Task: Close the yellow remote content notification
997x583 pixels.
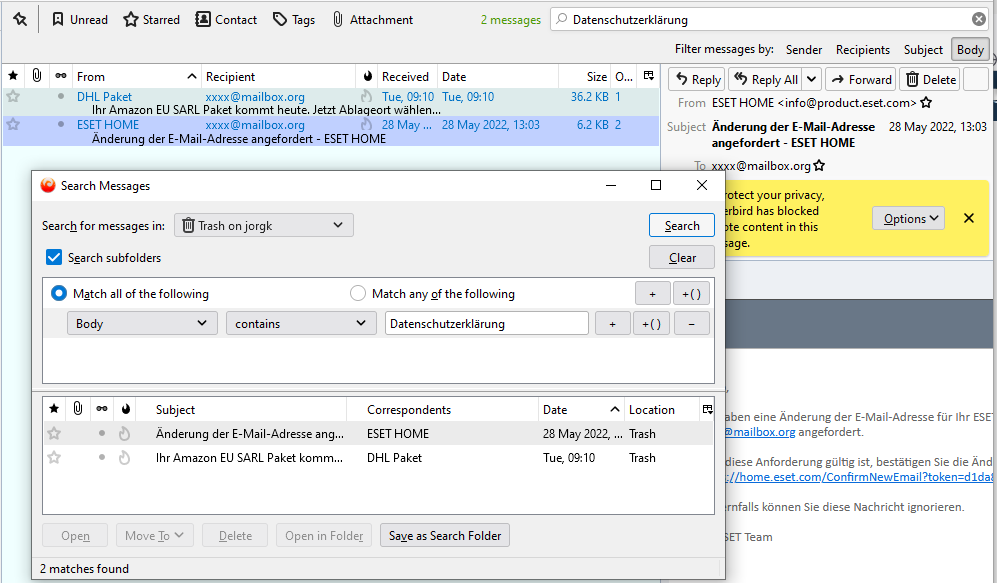Action: click(968, 218)
